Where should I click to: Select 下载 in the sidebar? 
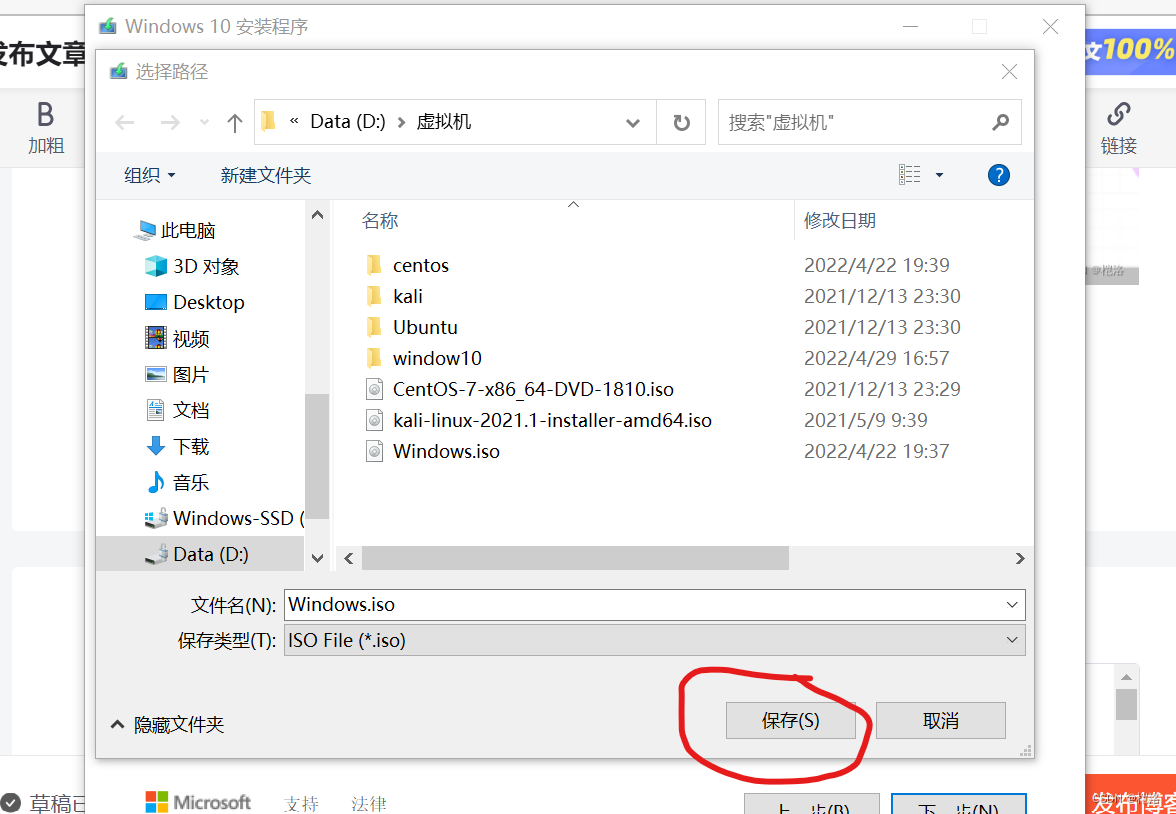pyautogui.click(x=177, y=446)
